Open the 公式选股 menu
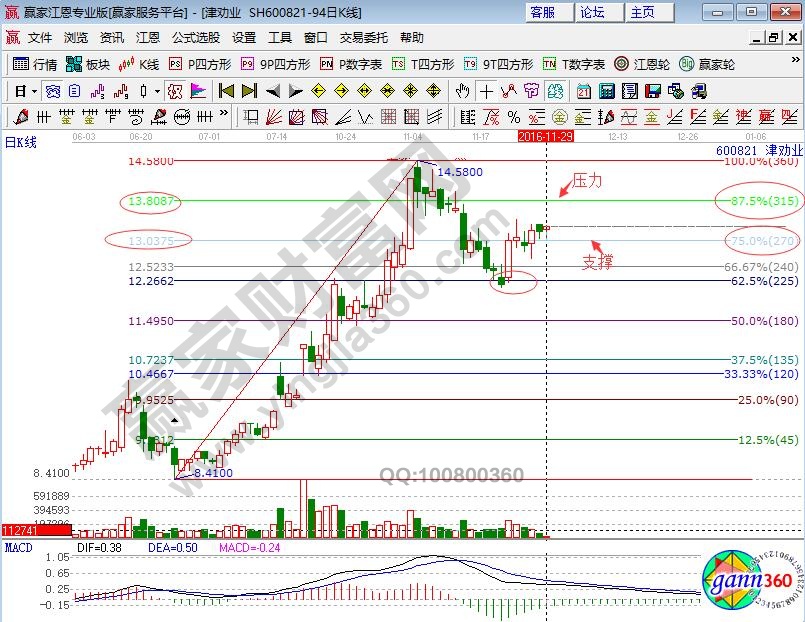805x622 pixels. coord(195,38)
